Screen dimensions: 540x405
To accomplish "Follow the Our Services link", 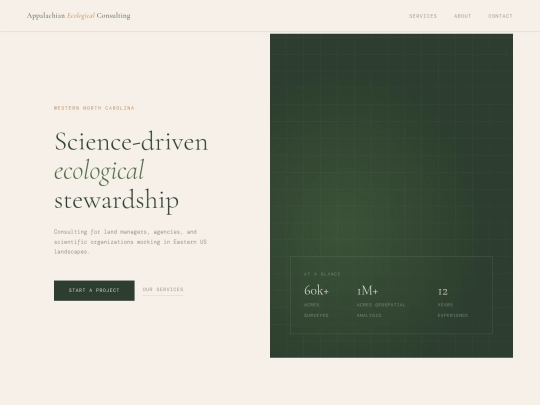I will click(163, 290).
